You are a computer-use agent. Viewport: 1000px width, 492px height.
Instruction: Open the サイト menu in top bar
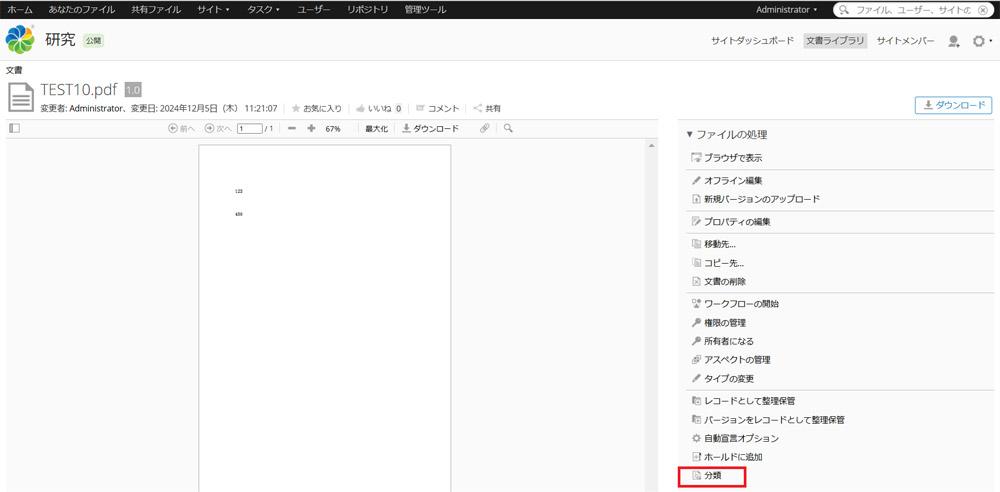point(212,9)
